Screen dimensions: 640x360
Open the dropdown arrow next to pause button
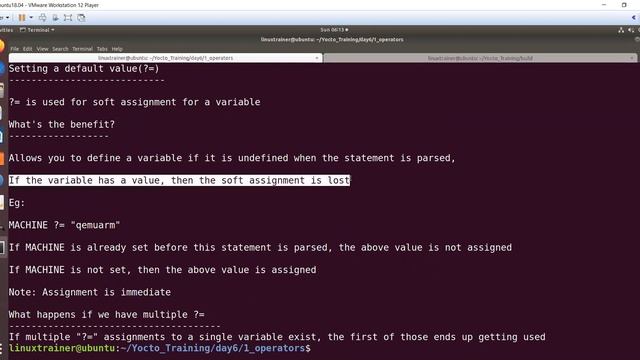(x=31, y=18)
